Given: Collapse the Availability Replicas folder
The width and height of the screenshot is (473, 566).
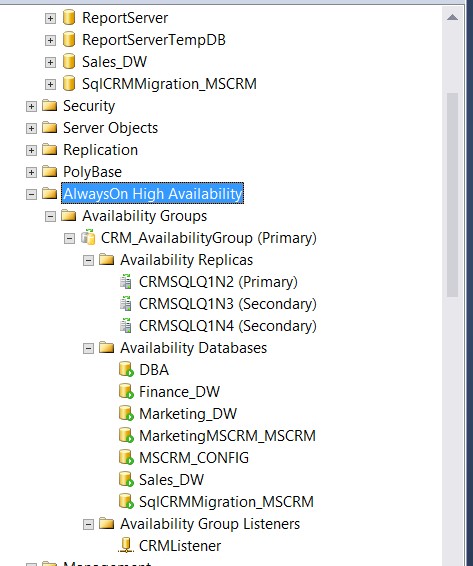Looking at the screenshot, I should click(x=88, y=261).
